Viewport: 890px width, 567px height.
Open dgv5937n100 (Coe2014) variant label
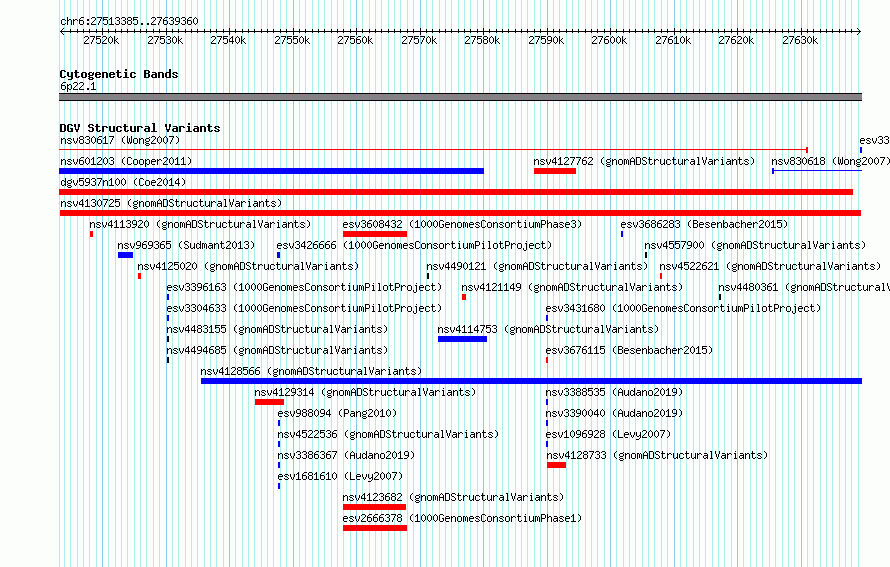[x=123, y=182]
